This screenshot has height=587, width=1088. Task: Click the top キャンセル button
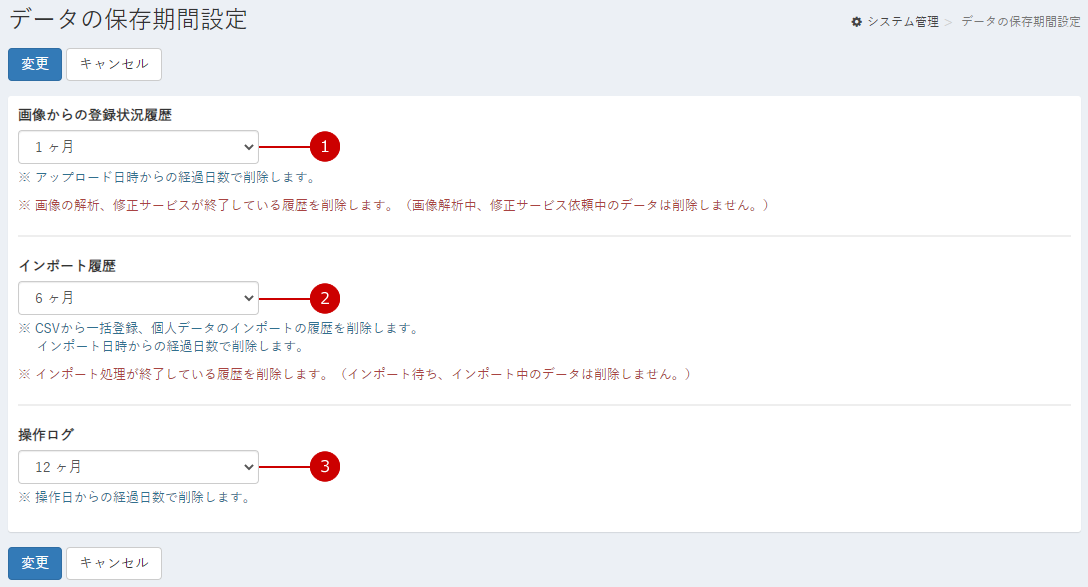114,65
